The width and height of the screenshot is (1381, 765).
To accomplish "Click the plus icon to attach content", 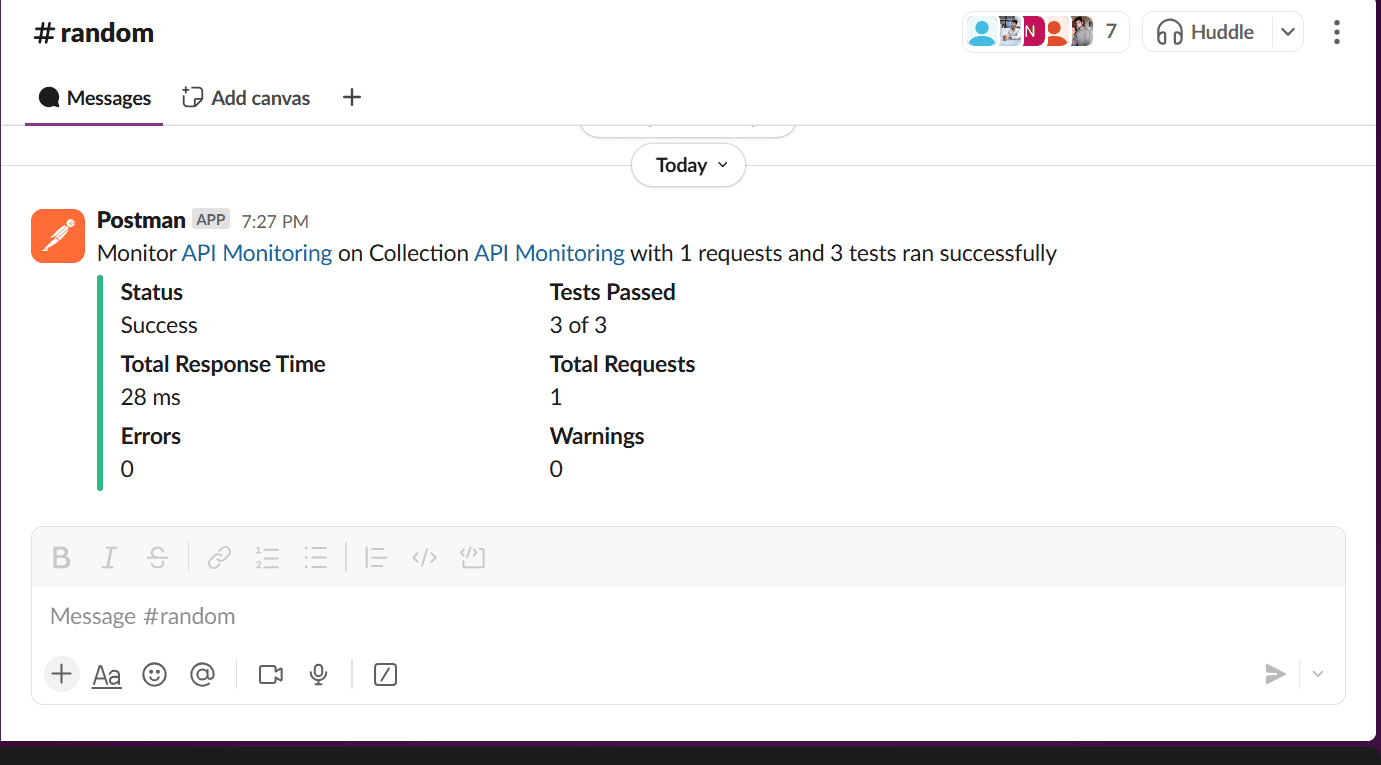I will pos(61,674).
